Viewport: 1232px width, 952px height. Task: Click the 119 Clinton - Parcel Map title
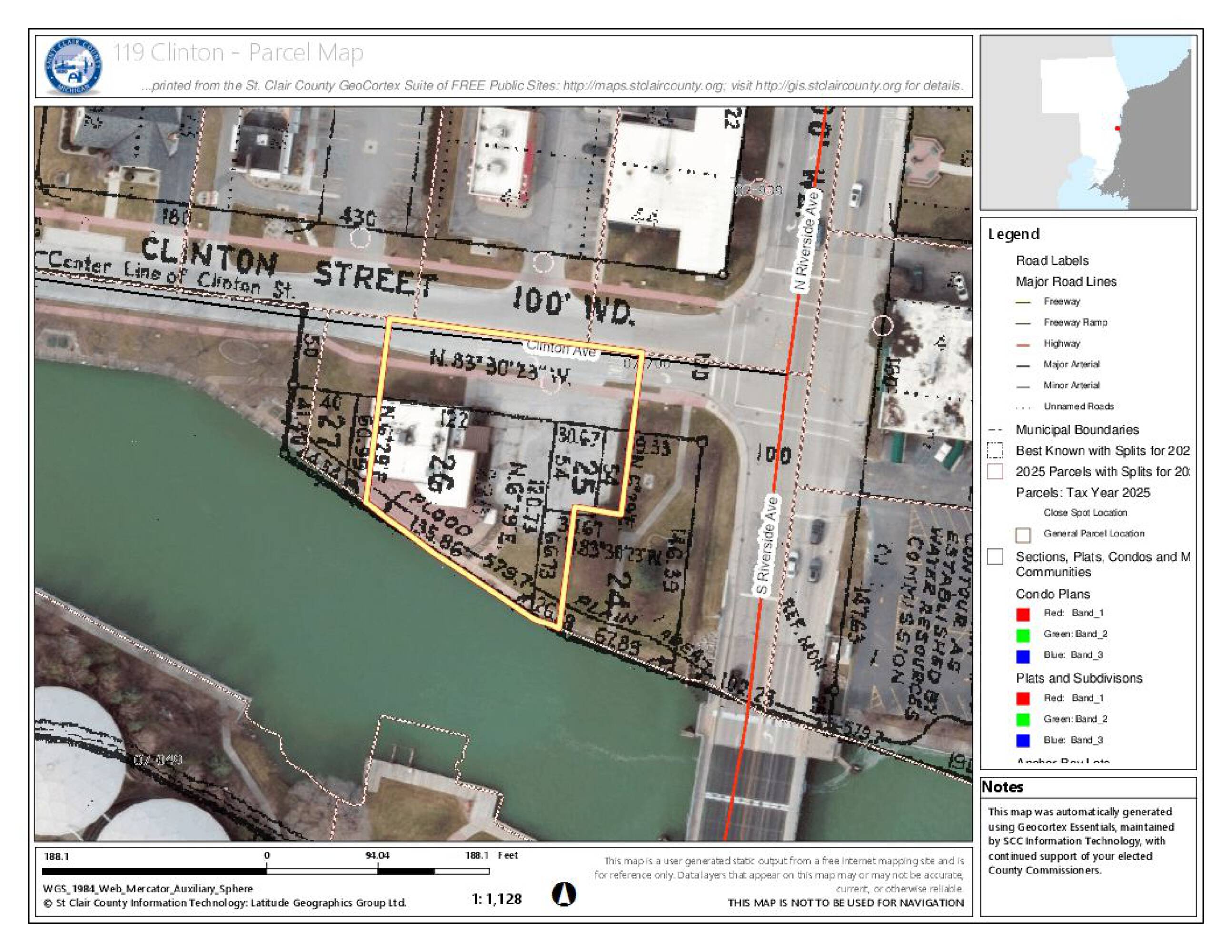(x=238, y=52)
